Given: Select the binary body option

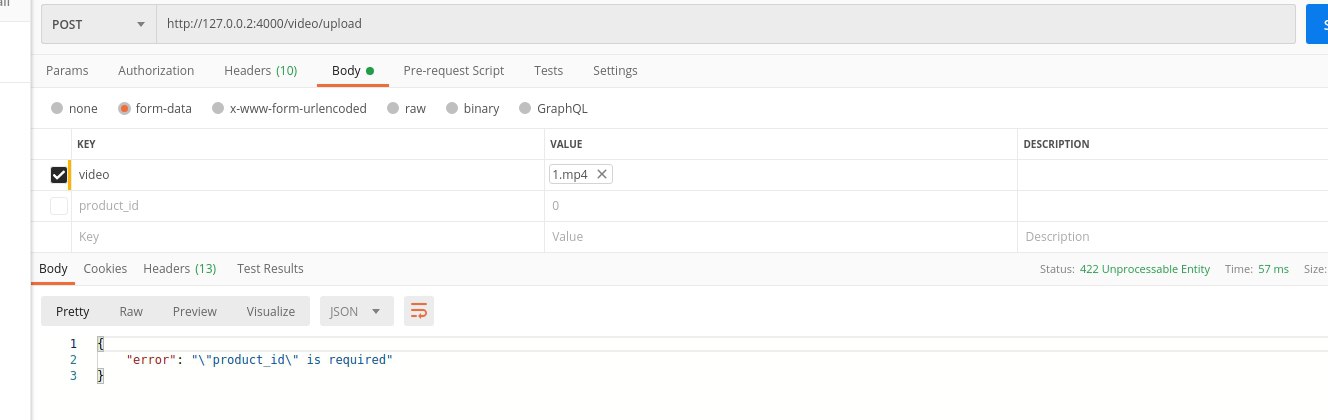Looking at the screenshot, I should [452, 108].
